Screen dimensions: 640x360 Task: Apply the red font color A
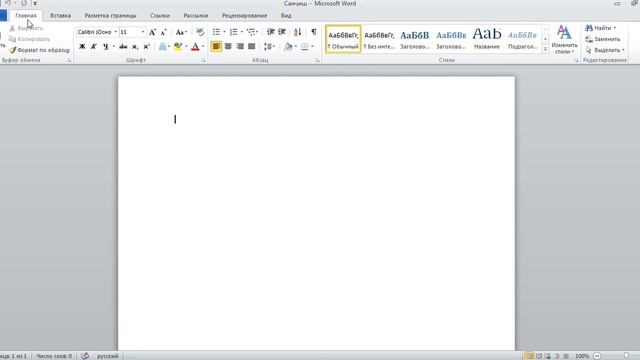click(195, 47)
